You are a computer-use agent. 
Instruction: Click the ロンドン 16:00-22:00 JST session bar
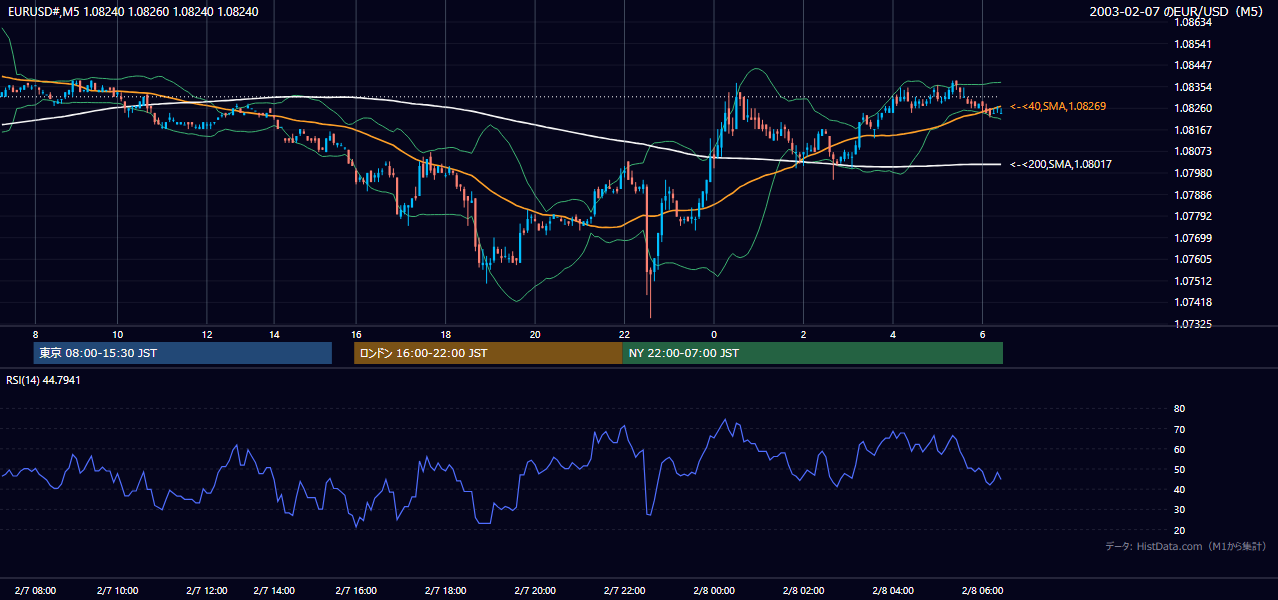[488, 353]
